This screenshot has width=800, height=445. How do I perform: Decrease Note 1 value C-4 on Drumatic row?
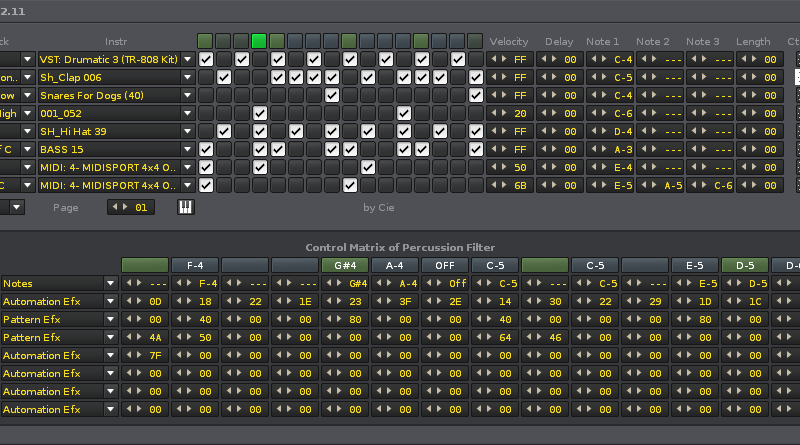596,59
